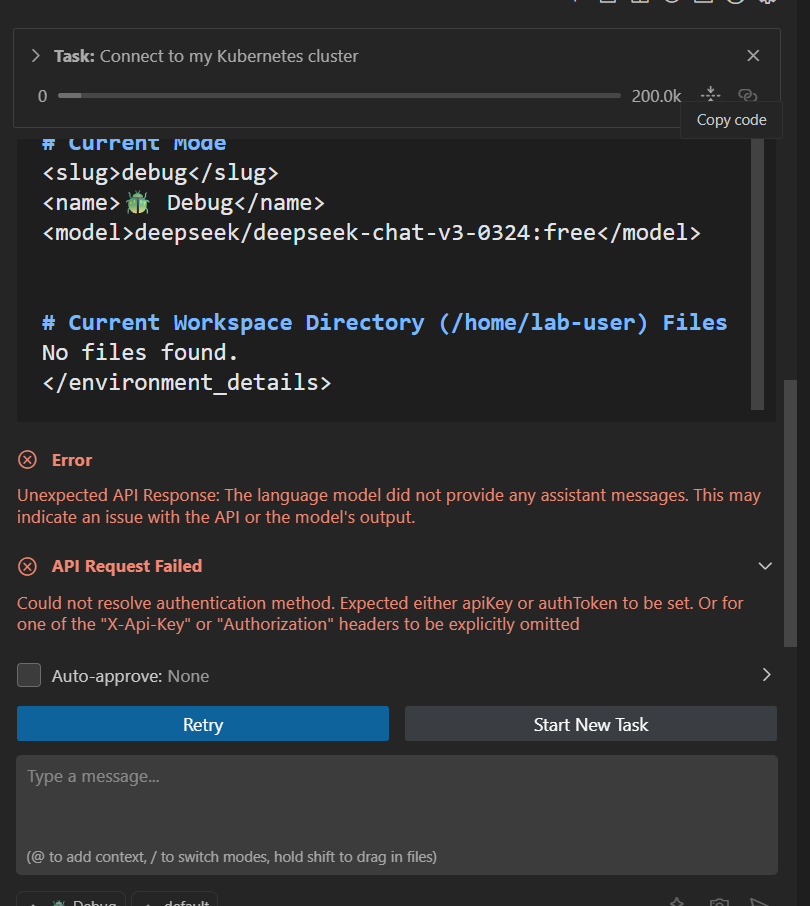Click the camera add-image icon

pos(719,901)
